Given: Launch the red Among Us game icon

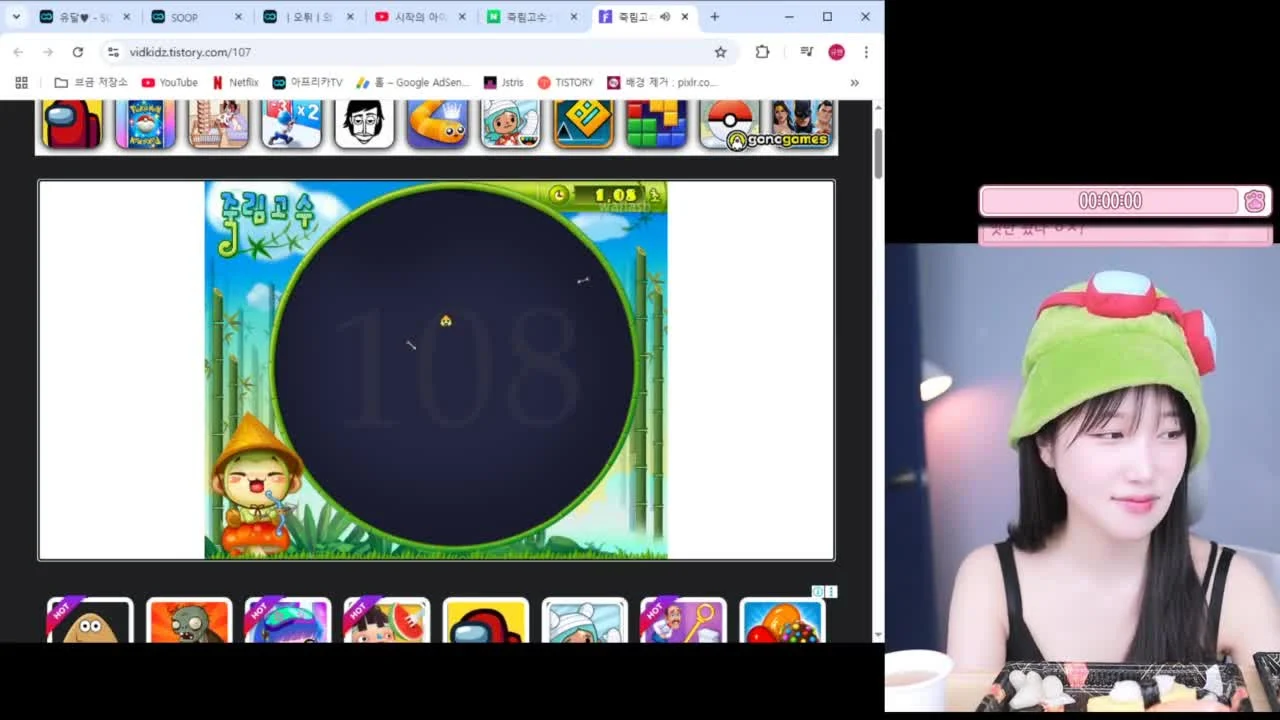Looking at the screenshot, I should (x=72, y=123).
